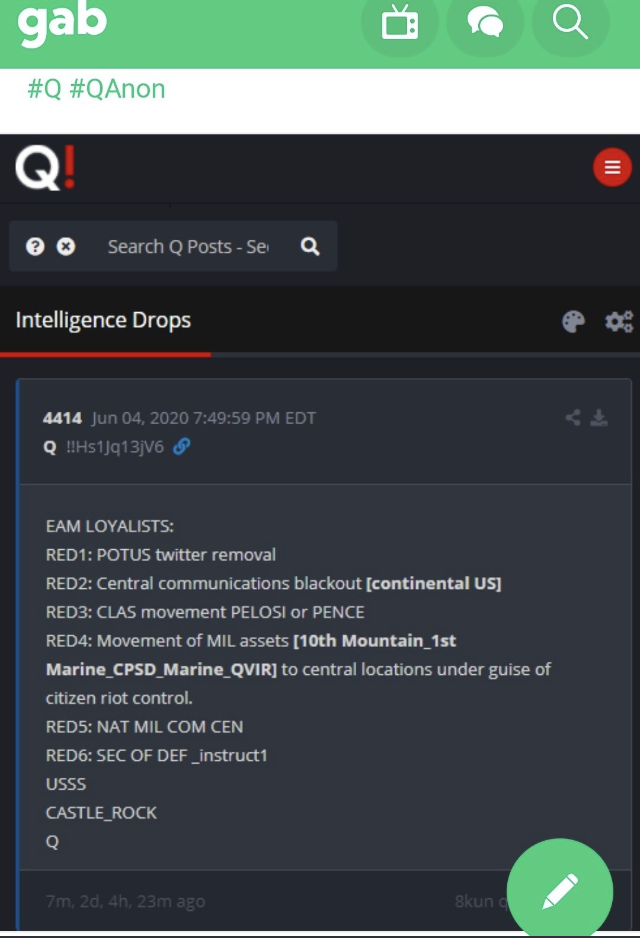Screen dimensions: 640x938
Task: Click the 'RED1: POTUS twitter removal' line
Action: click(161, 555)
